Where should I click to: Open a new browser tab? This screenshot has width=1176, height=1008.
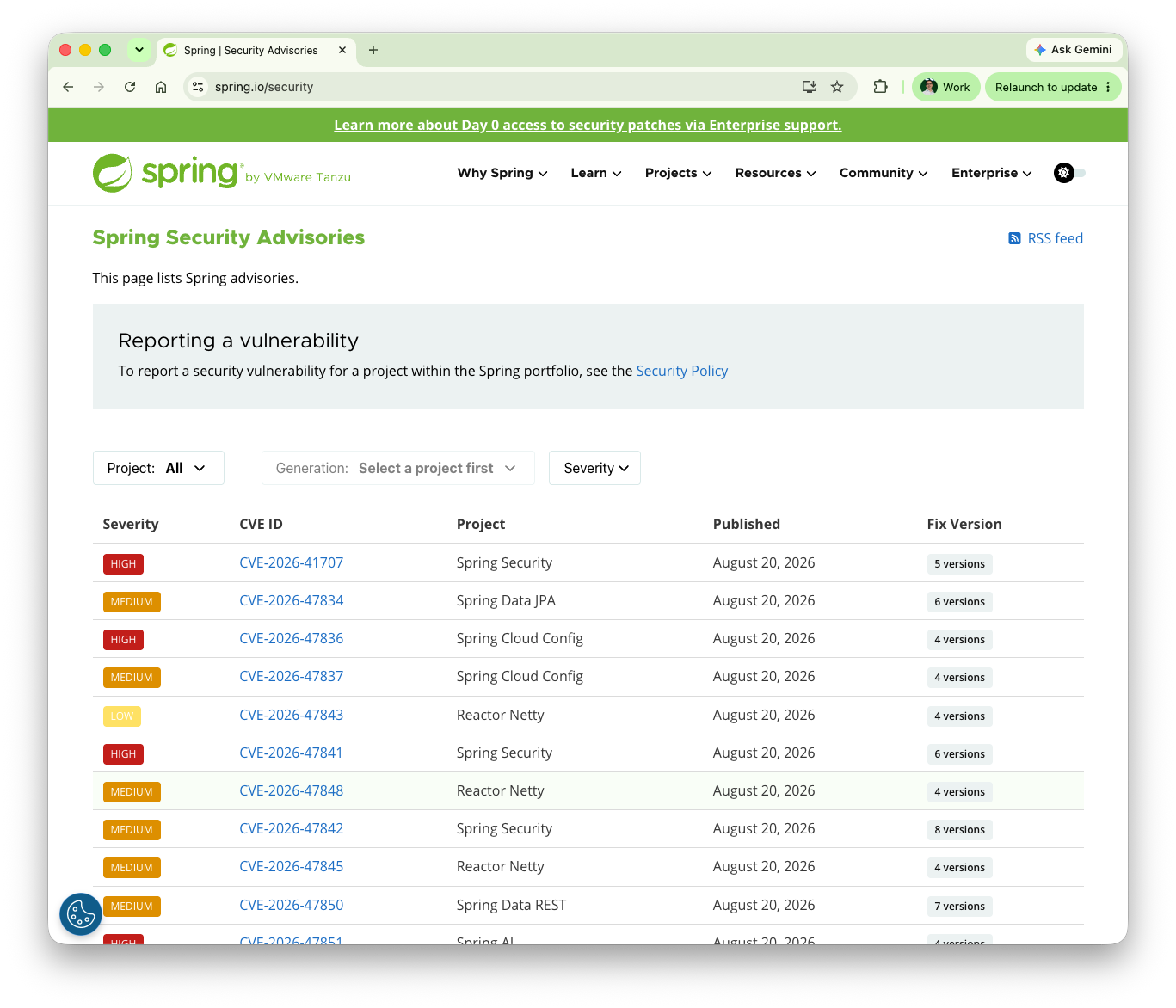tap(373, 50)
